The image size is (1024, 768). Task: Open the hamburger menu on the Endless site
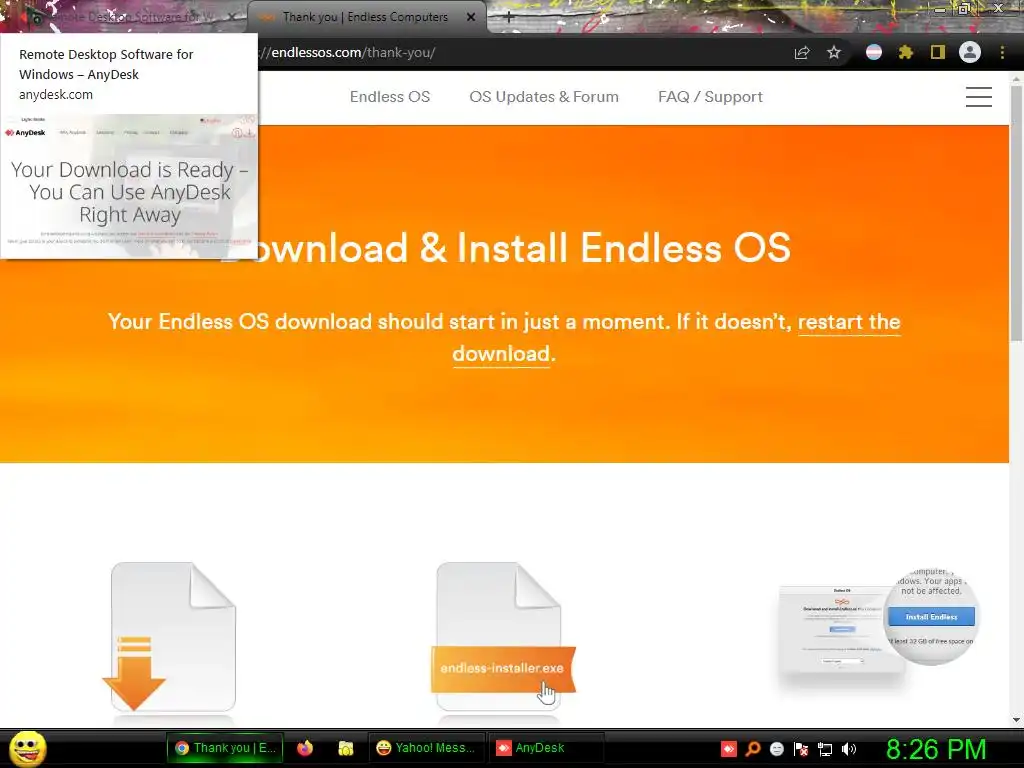[979, 97]
